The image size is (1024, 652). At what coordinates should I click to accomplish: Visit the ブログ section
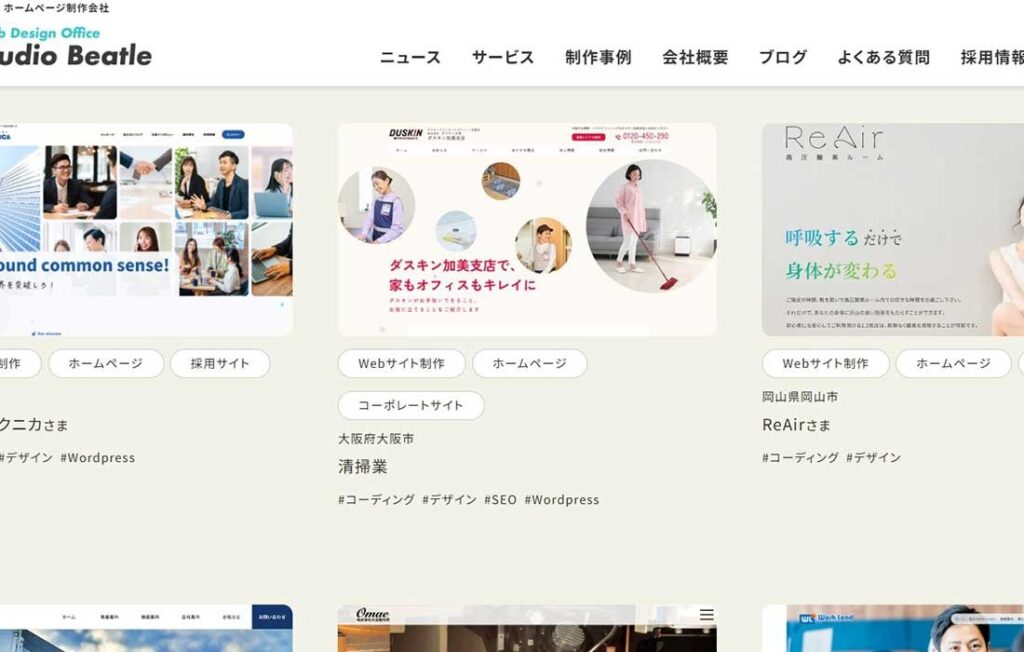tap(783, 58)
